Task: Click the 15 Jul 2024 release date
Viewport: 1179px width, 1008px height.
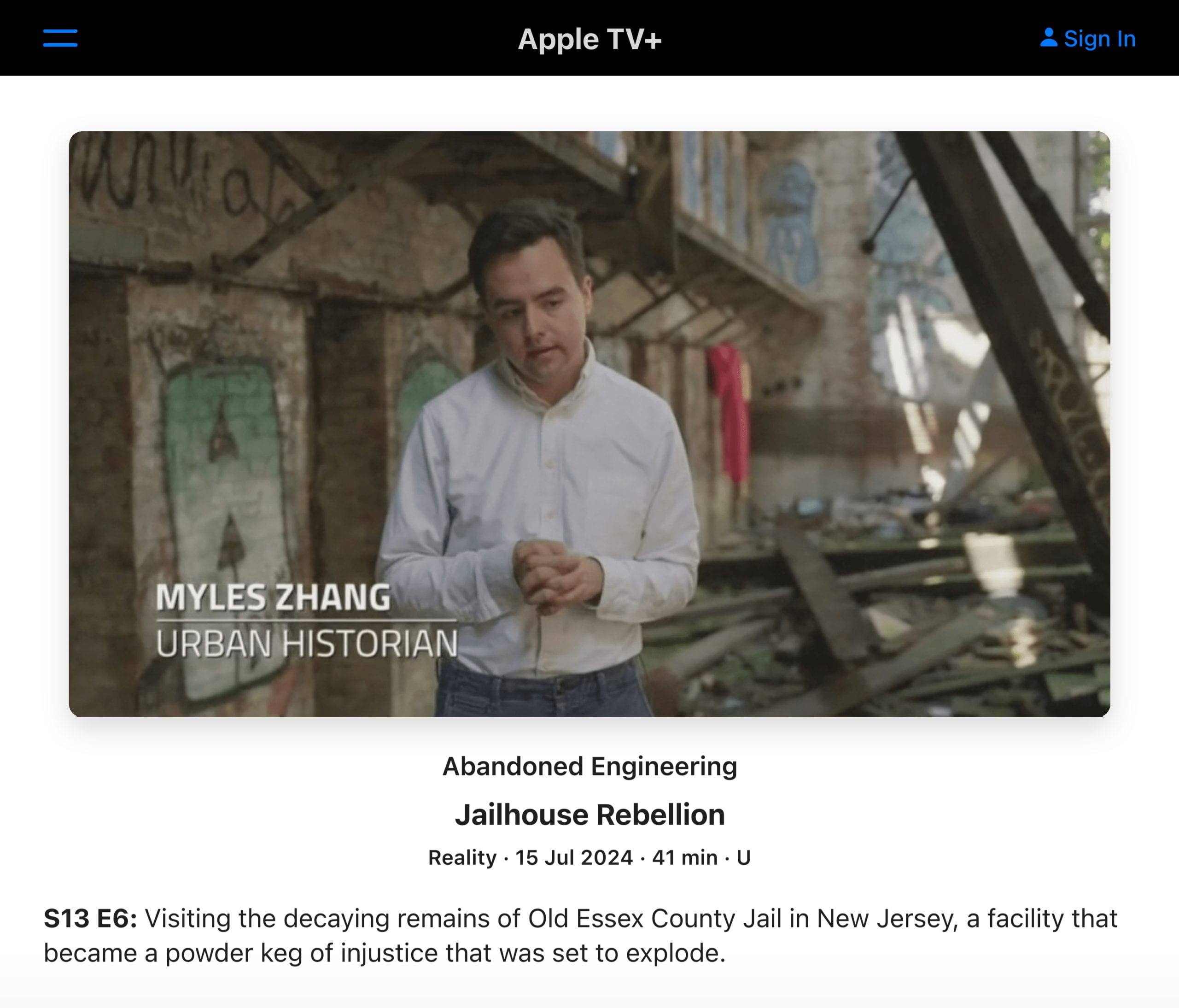Action: click(x=573, y=858)
